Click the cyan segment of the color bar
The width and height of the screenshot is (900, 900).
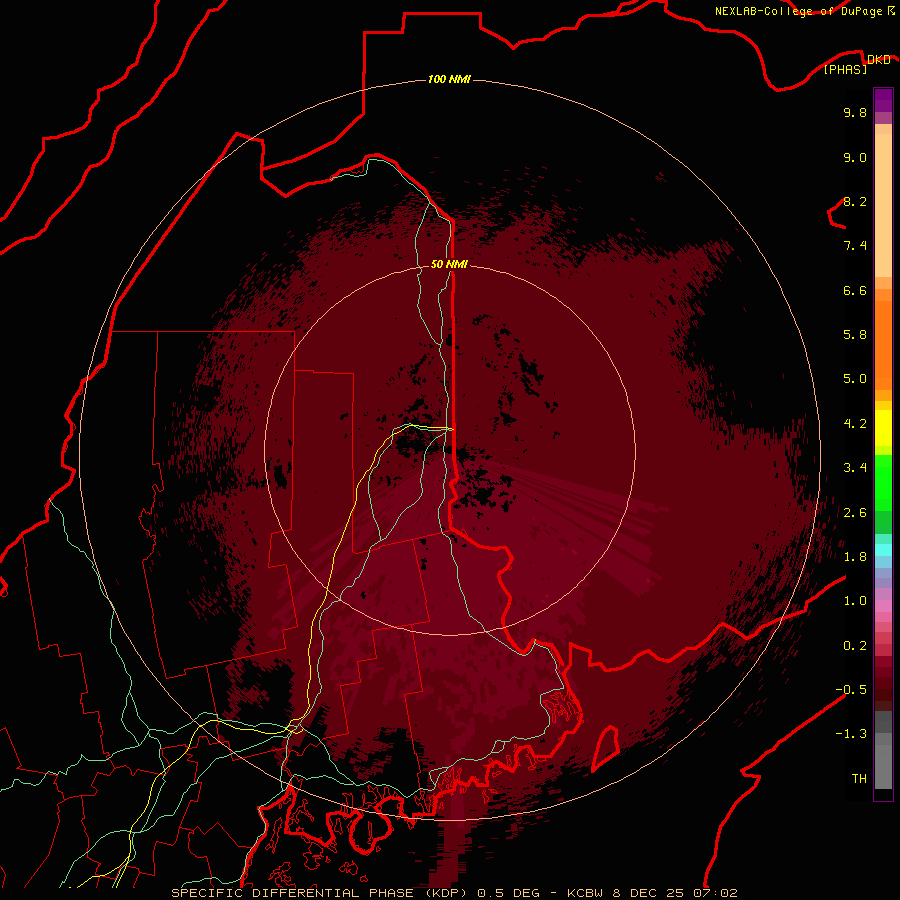(x=883, y=549)
